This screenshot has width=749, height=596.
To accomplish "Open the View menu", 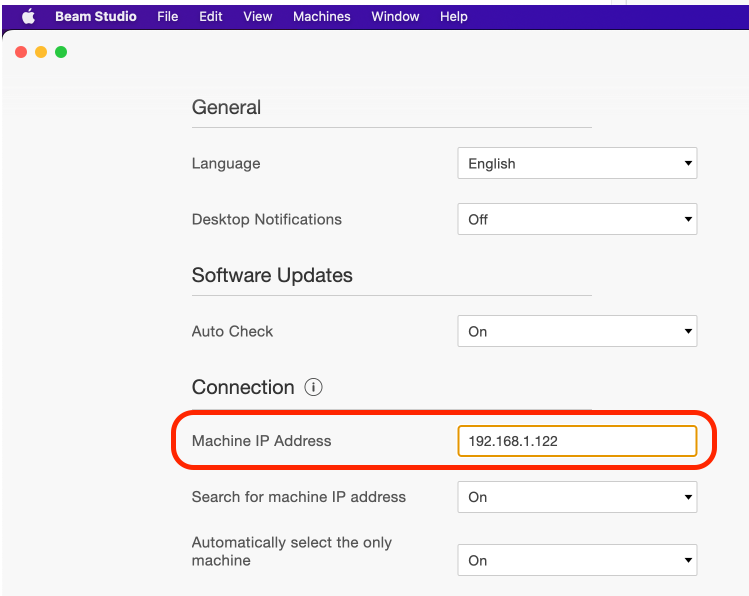I will click(x=258, y=17).
